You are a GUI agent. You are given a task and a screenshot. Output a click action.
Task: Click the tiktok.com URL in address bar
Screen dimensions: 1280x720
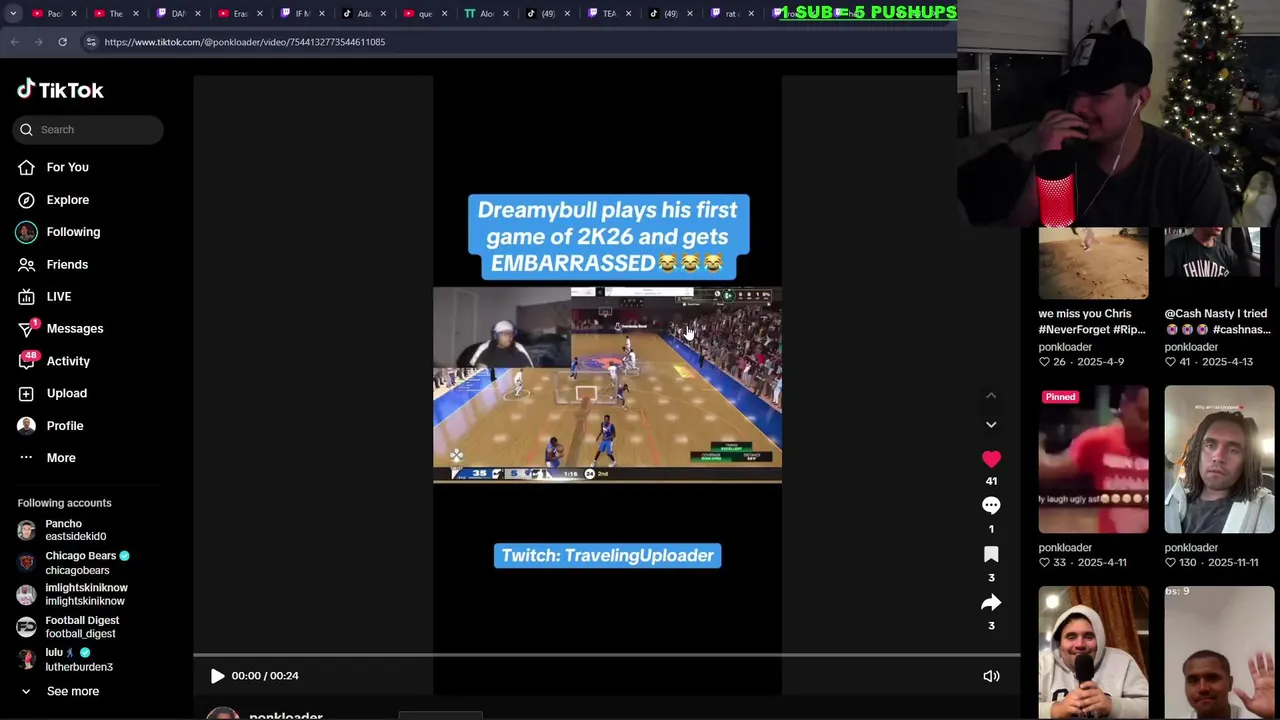[244, 42]
